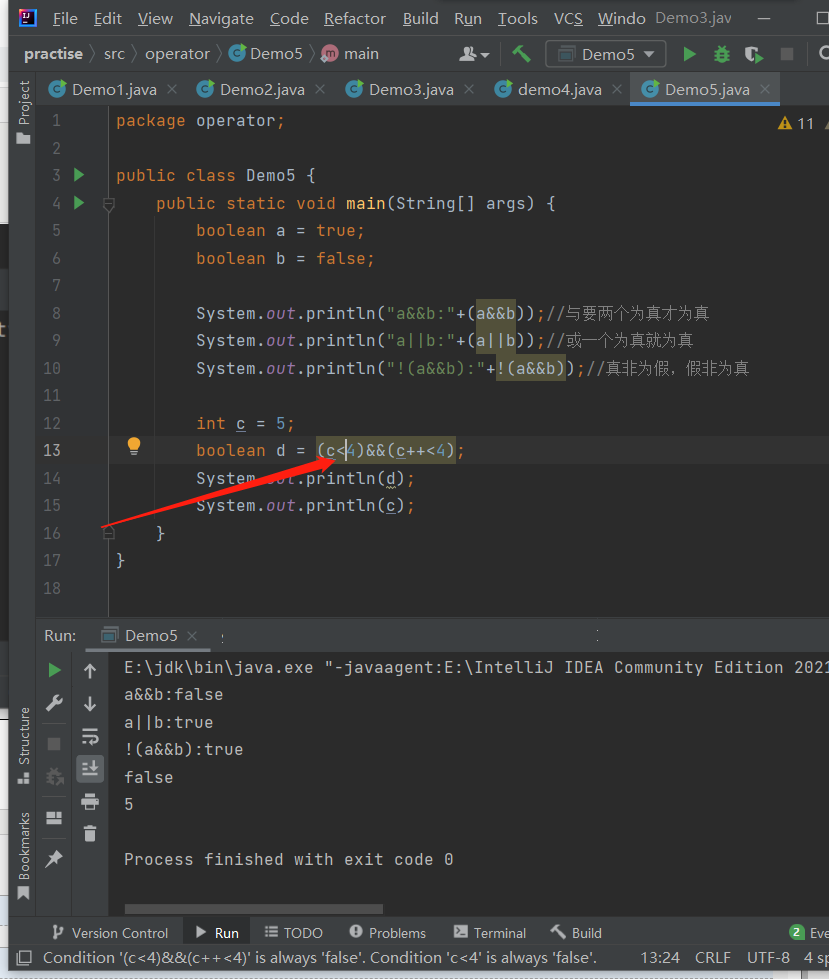Open the Edit menu
This screenshot has height=979, width=829.
[x=107, y=19]
